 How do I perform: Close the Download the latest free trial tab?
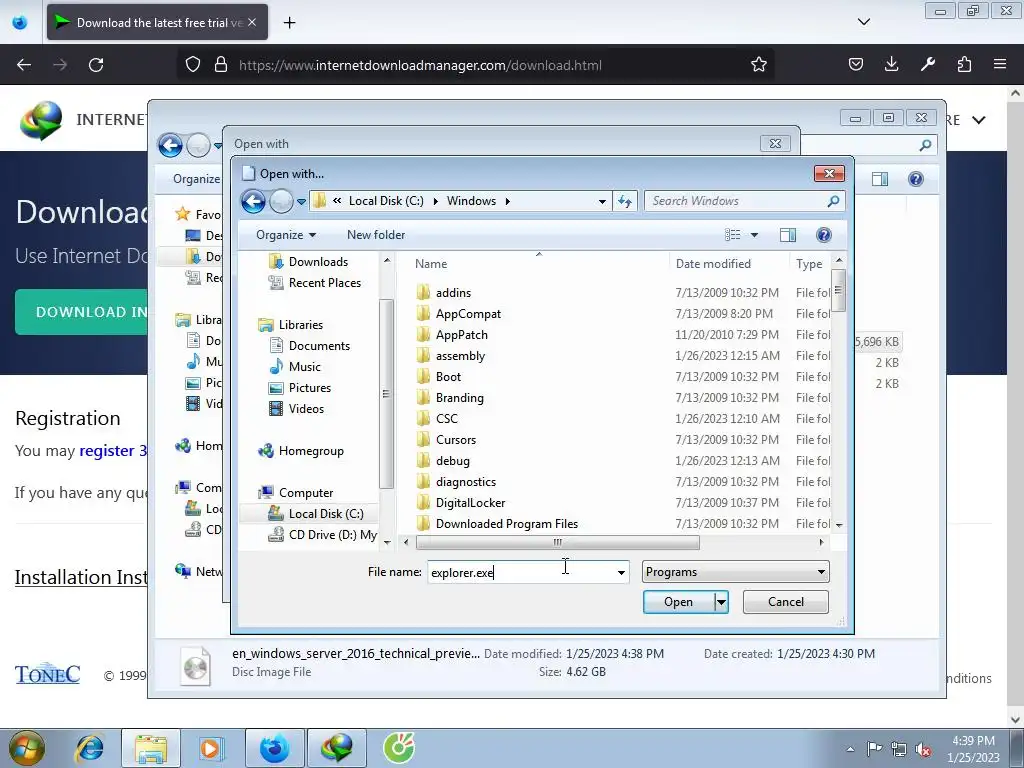pyautogui.click(x=252, y=22)
